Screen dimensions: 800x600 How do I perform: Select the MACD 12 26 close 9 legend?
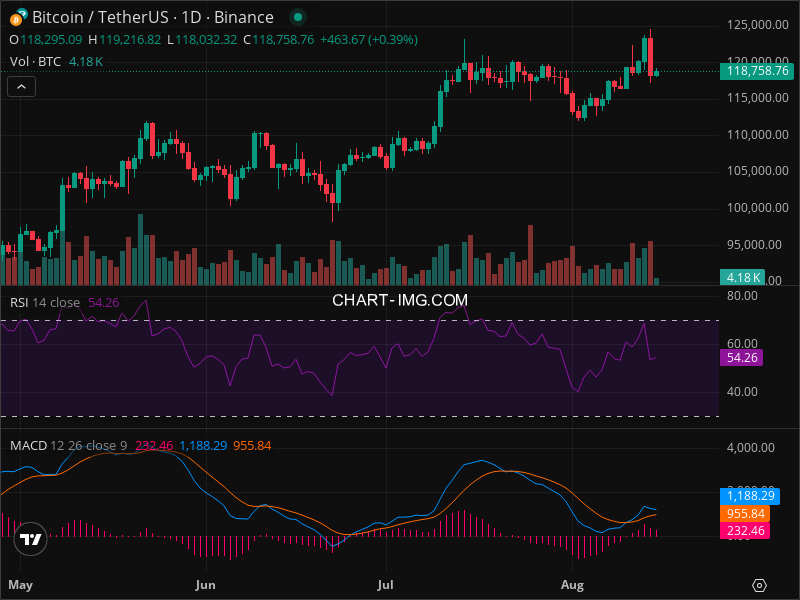(x=68, y=445)
